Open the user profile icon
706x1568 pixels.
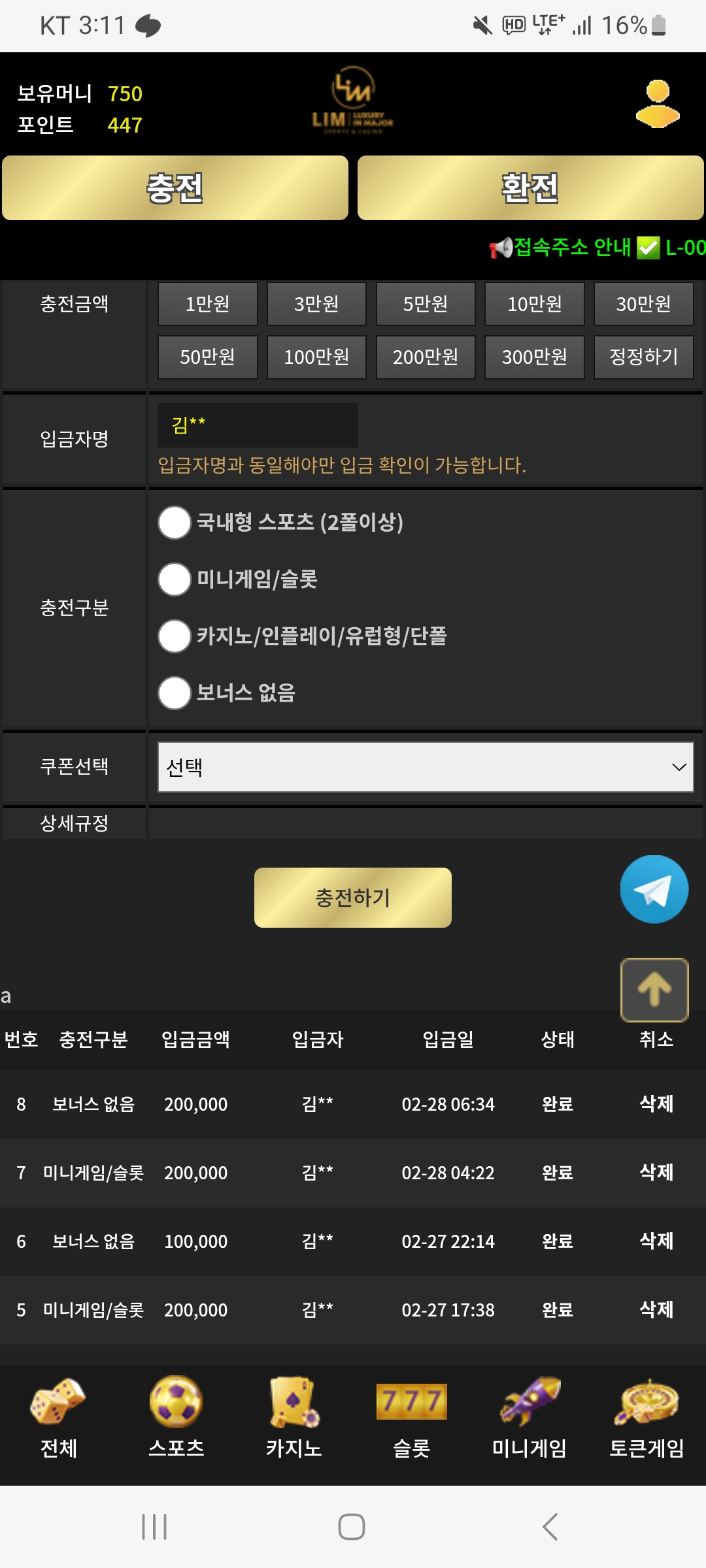pyautogui.click(x=658, y=104)
